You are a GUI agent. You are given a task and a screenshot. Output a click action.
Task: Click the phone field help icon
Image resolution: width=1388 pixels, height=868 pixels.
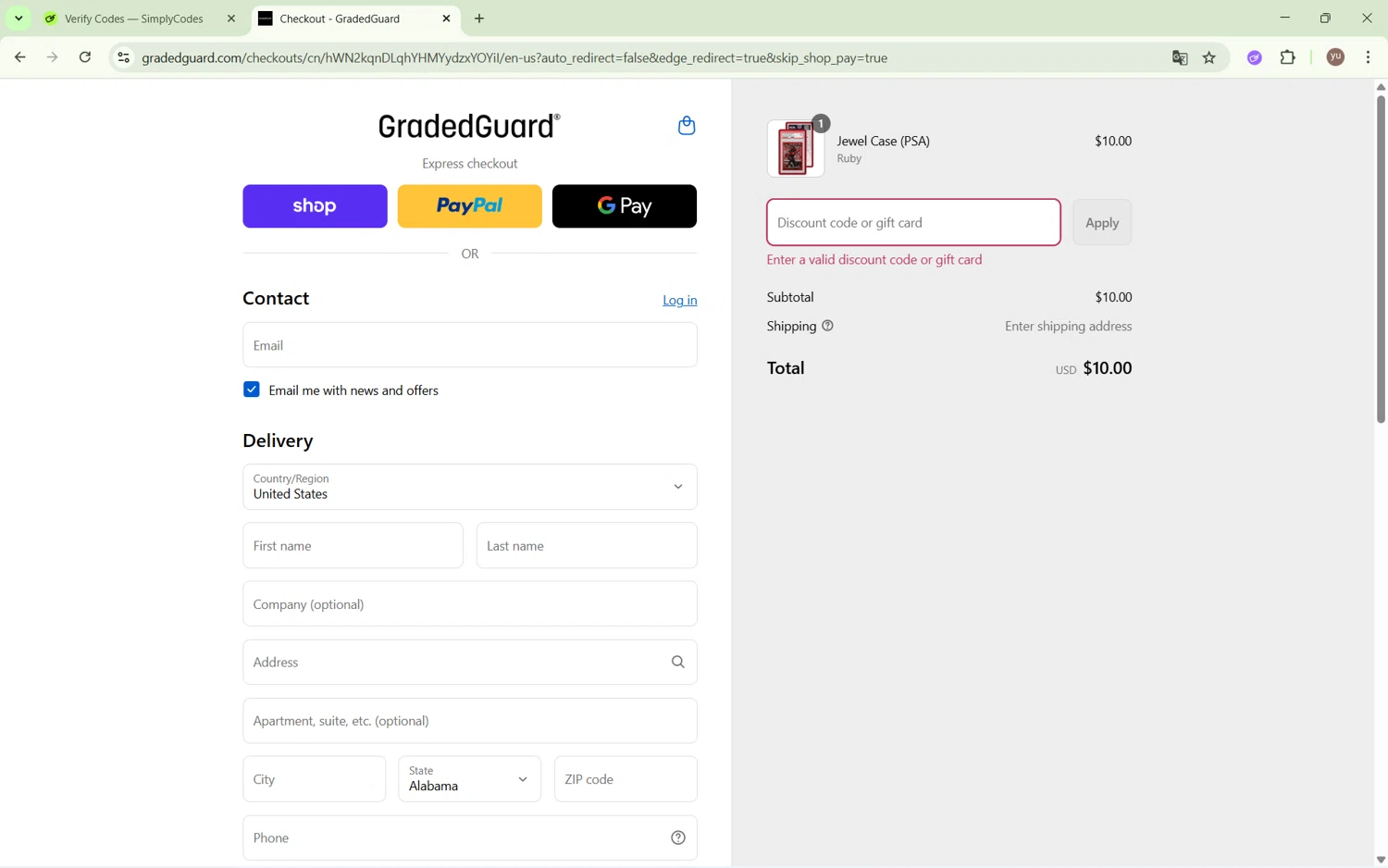pos(677,838)
